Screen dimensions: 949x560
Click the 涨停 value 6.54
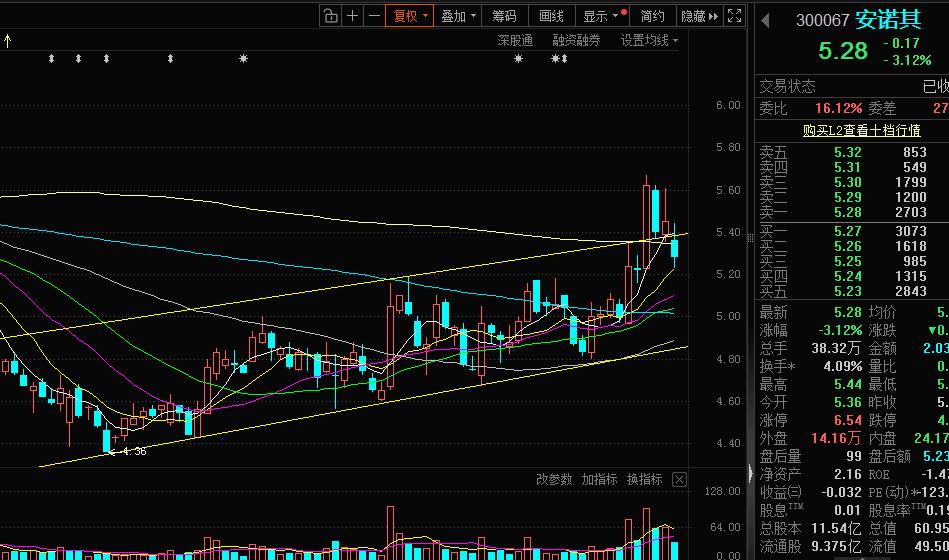(x=847, y=420)
